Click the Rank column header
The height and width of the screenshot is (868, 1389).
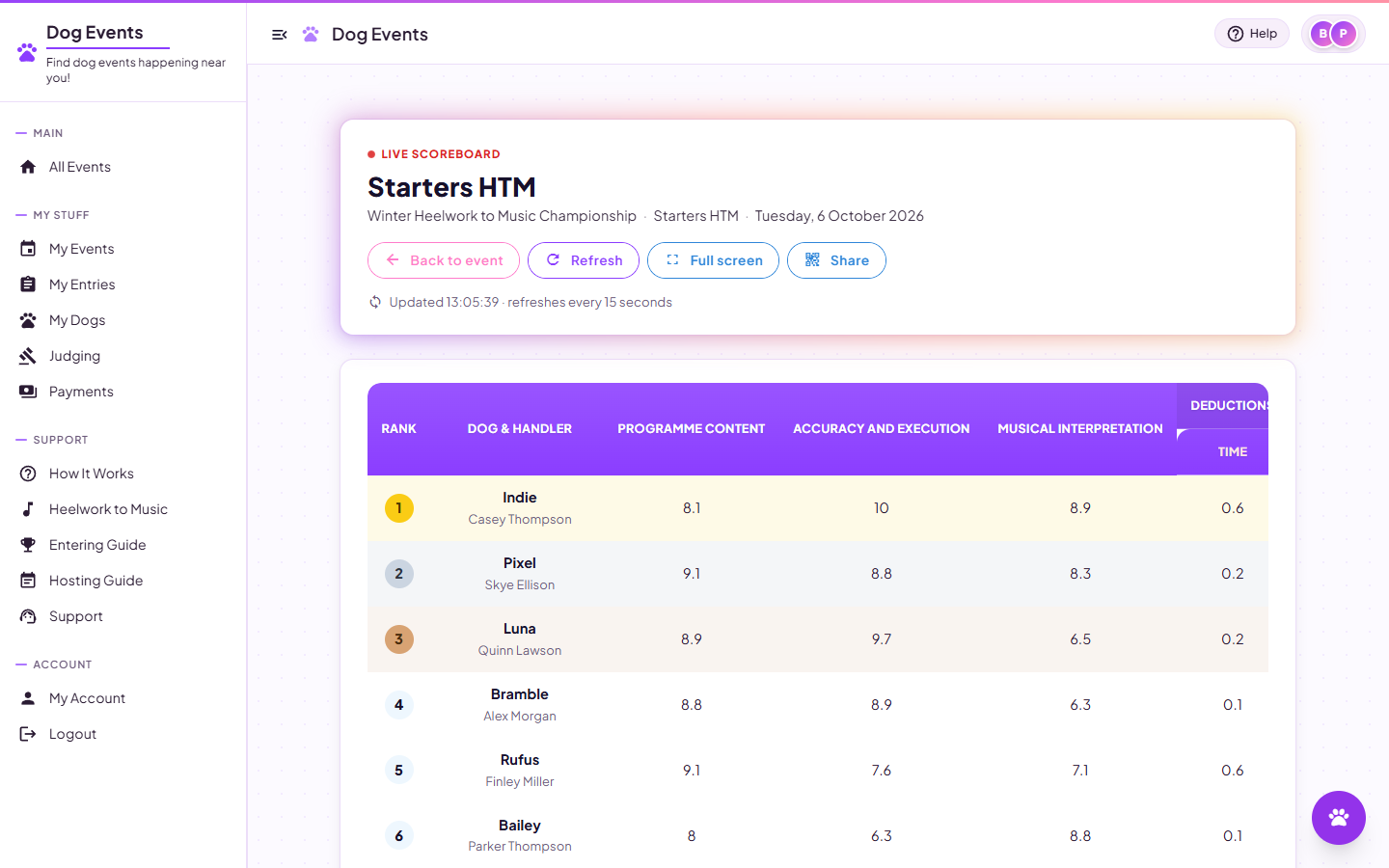[398, 429]
